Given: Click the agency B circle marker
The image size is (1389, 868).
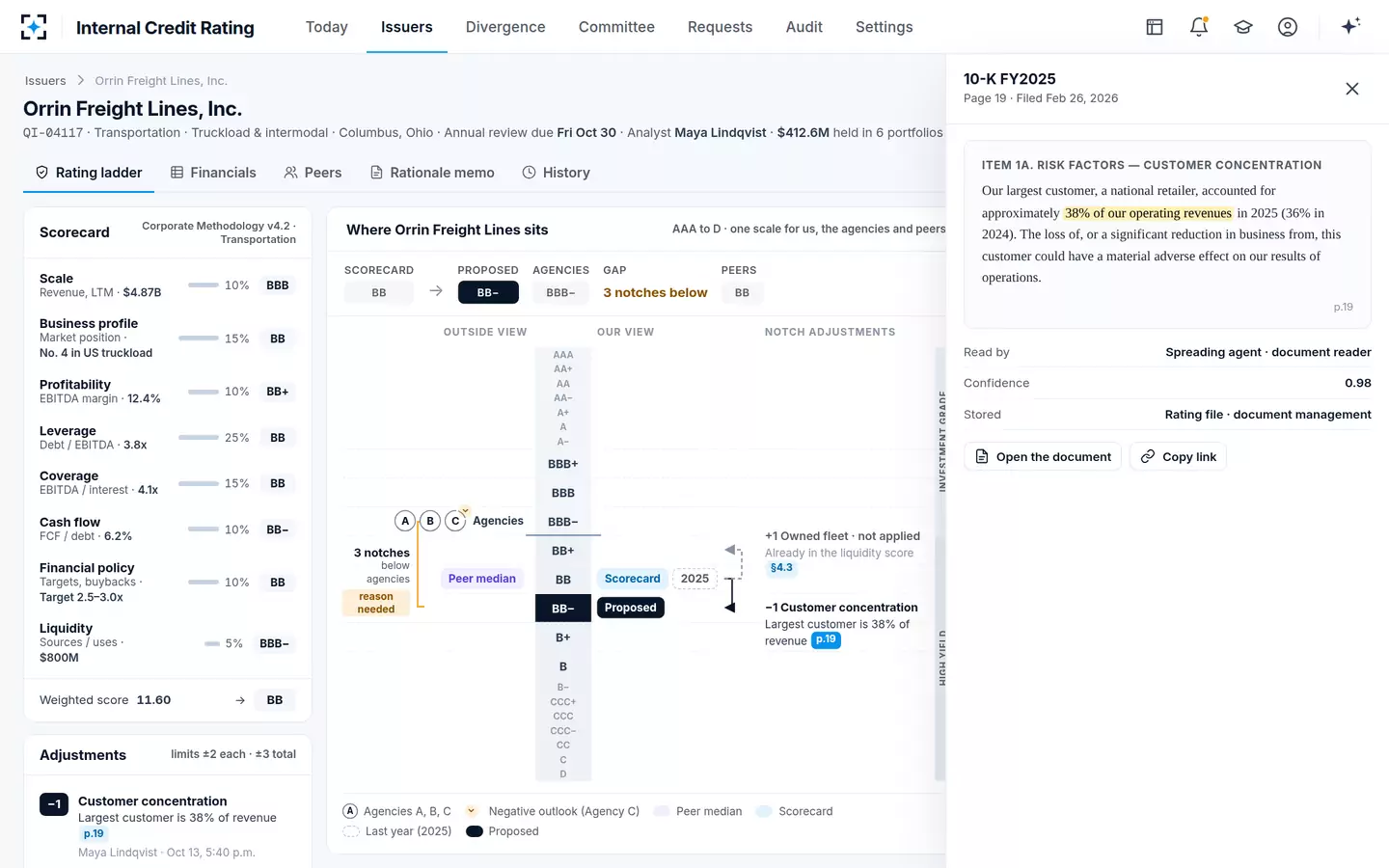Looking at the screenshot, I should (430, 521).
